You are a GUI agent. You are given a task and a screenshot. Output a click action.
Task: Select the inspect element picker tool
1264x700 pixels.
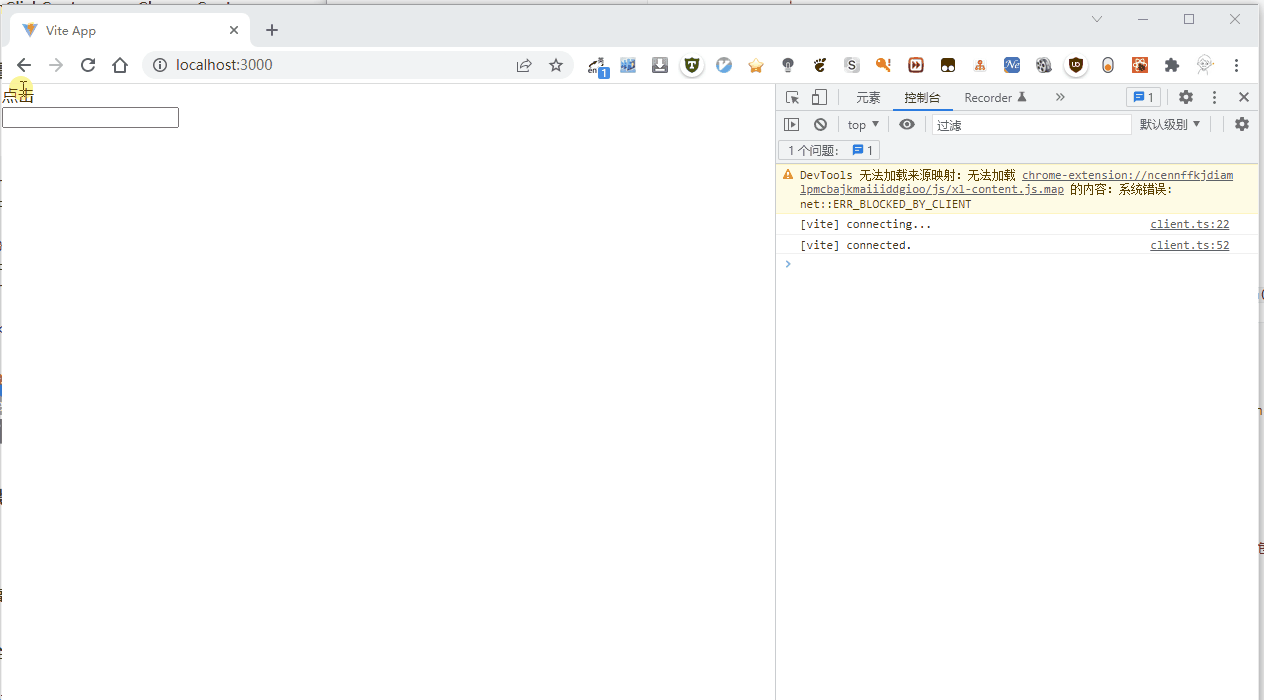792,98
